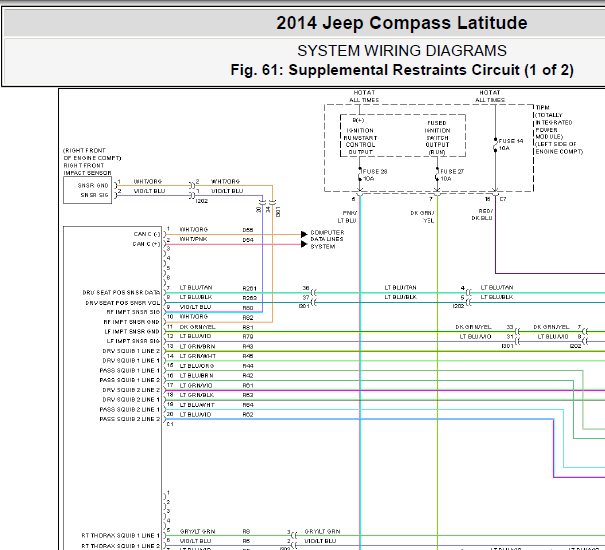Click the "C7" connector label under TIPM
Screen dimensions: 605x550
[x=503, y=199]
